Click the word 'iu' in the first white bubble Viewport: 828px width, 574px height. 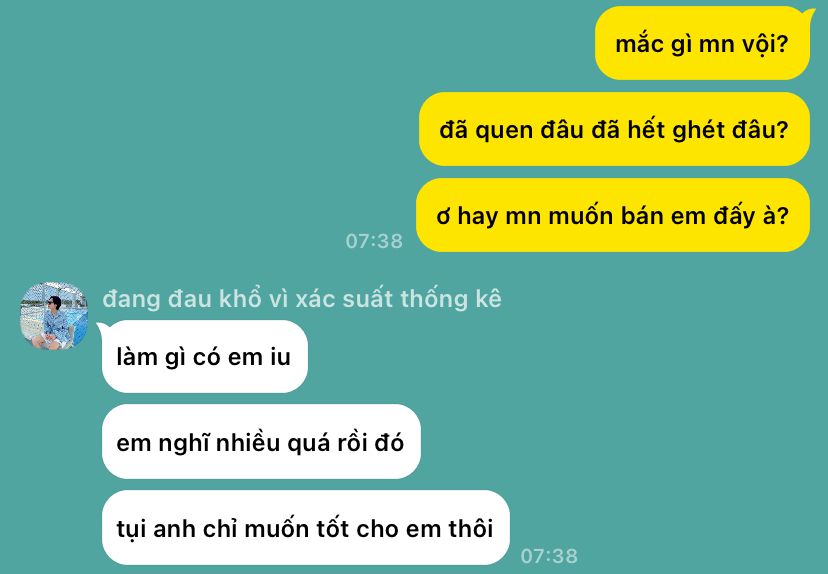click(x=280, y=357)
